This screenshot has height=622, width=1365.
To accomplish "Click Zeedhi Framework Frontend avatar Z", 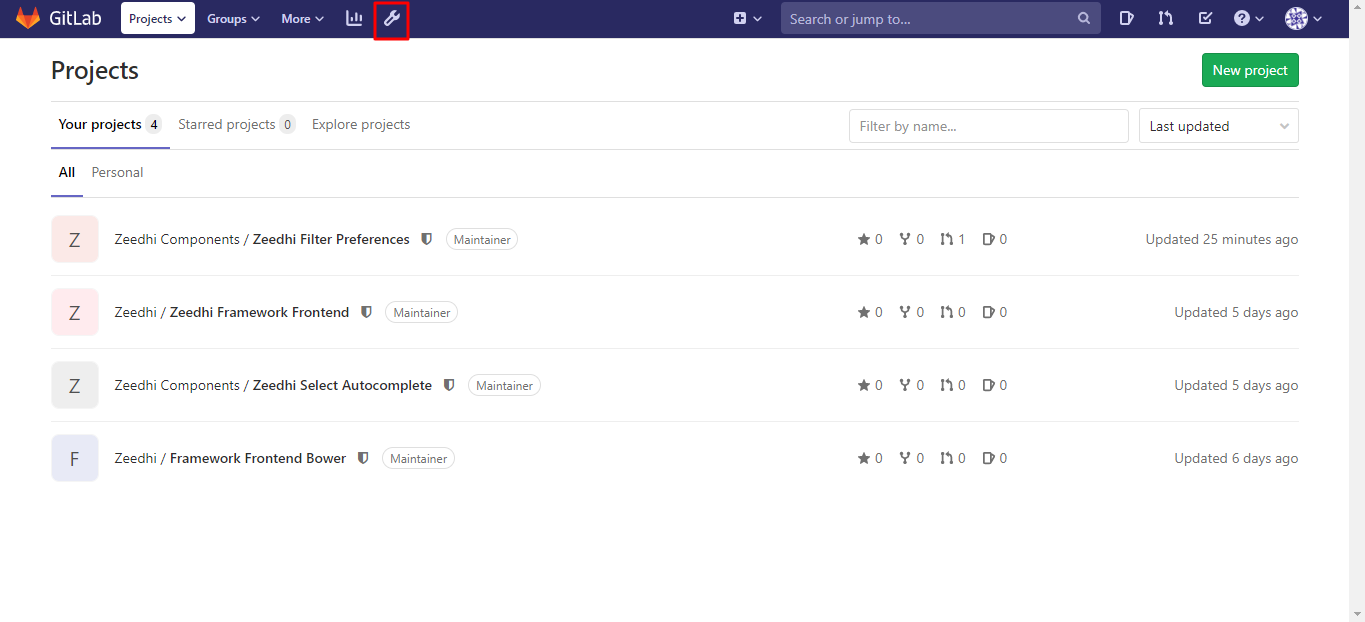I will (75, 312).
